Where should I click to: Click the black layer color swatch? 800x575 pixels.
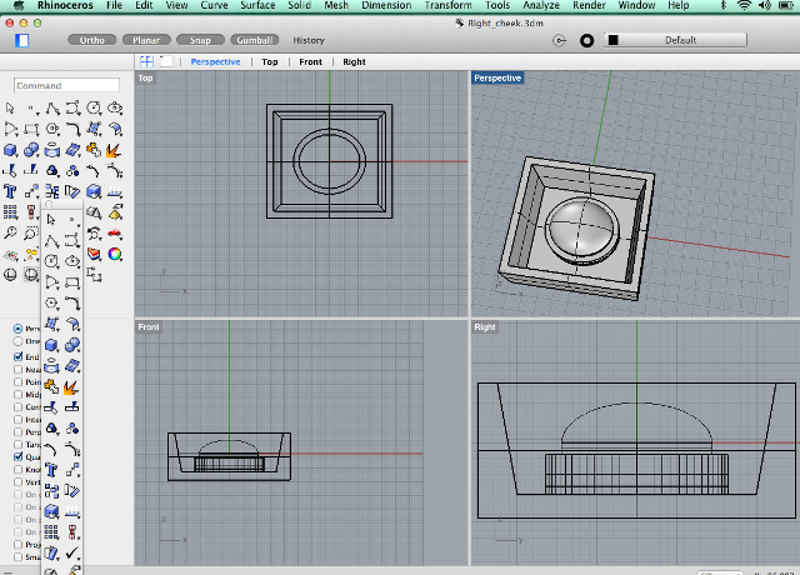click(613, 40)
